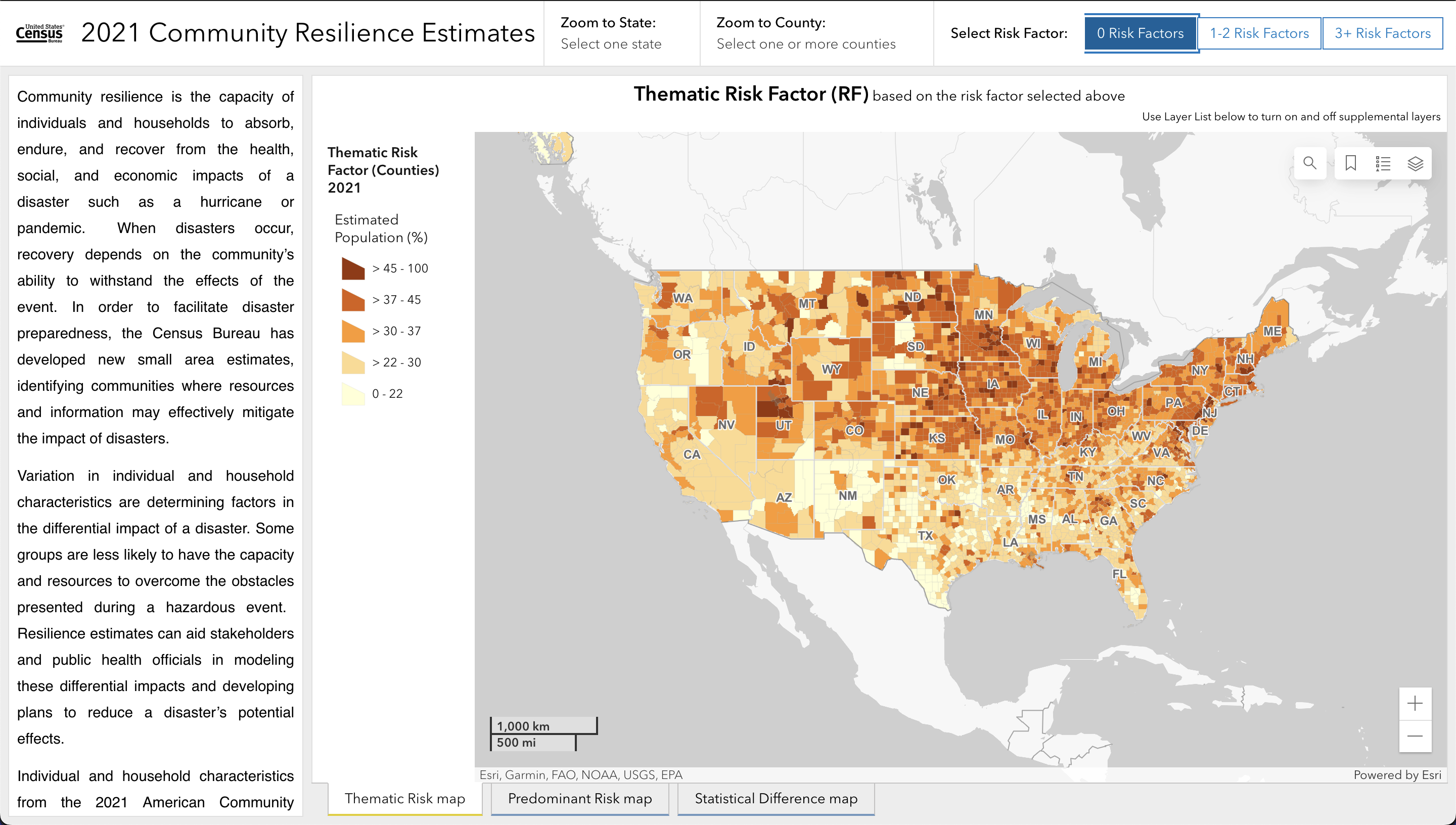Click the CO state label on map
Image resolution: width=1456 pixels, height=825 pixels.
[854, 431]
